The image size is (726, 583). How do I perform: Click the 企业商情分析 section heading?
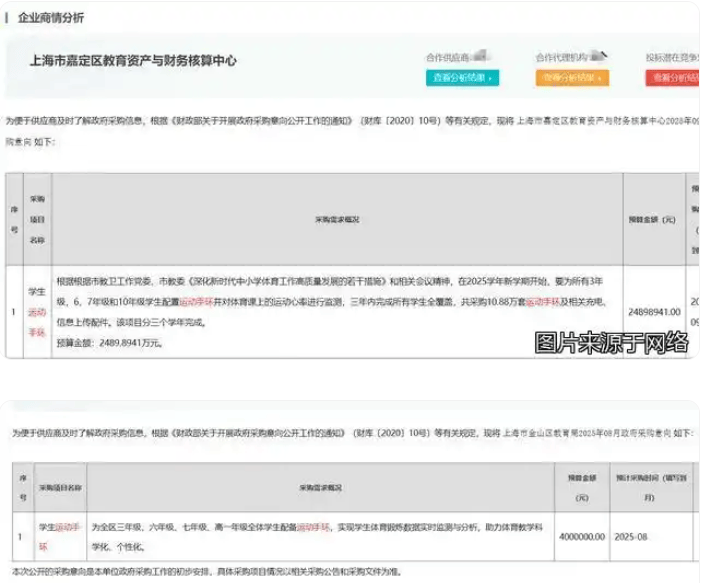point(51,18)
